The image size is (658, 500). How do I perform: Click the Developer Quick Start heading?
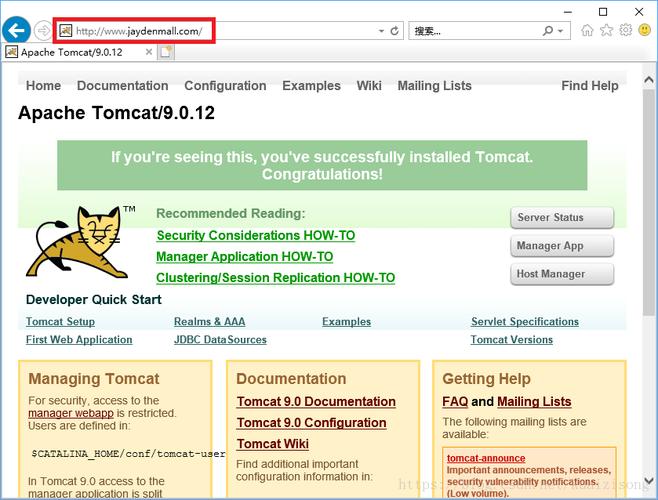(x=94, y=300)
